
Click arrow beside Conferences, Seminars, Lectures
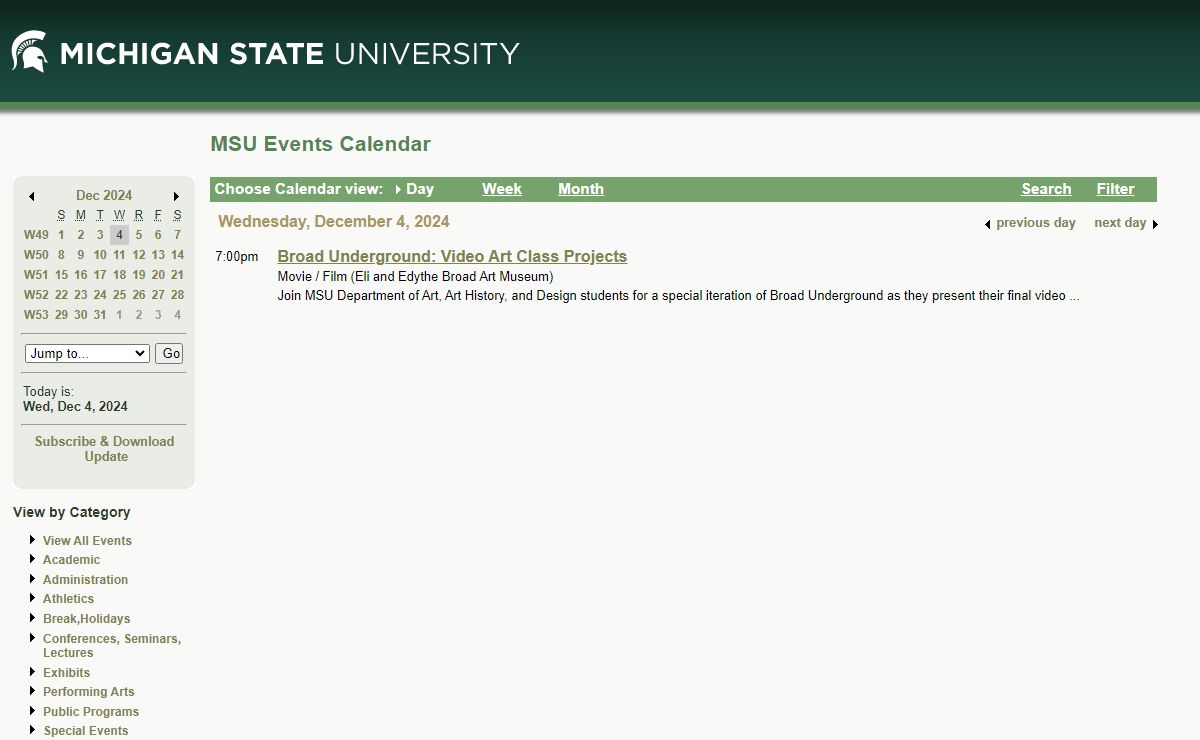tap(33, 638)
